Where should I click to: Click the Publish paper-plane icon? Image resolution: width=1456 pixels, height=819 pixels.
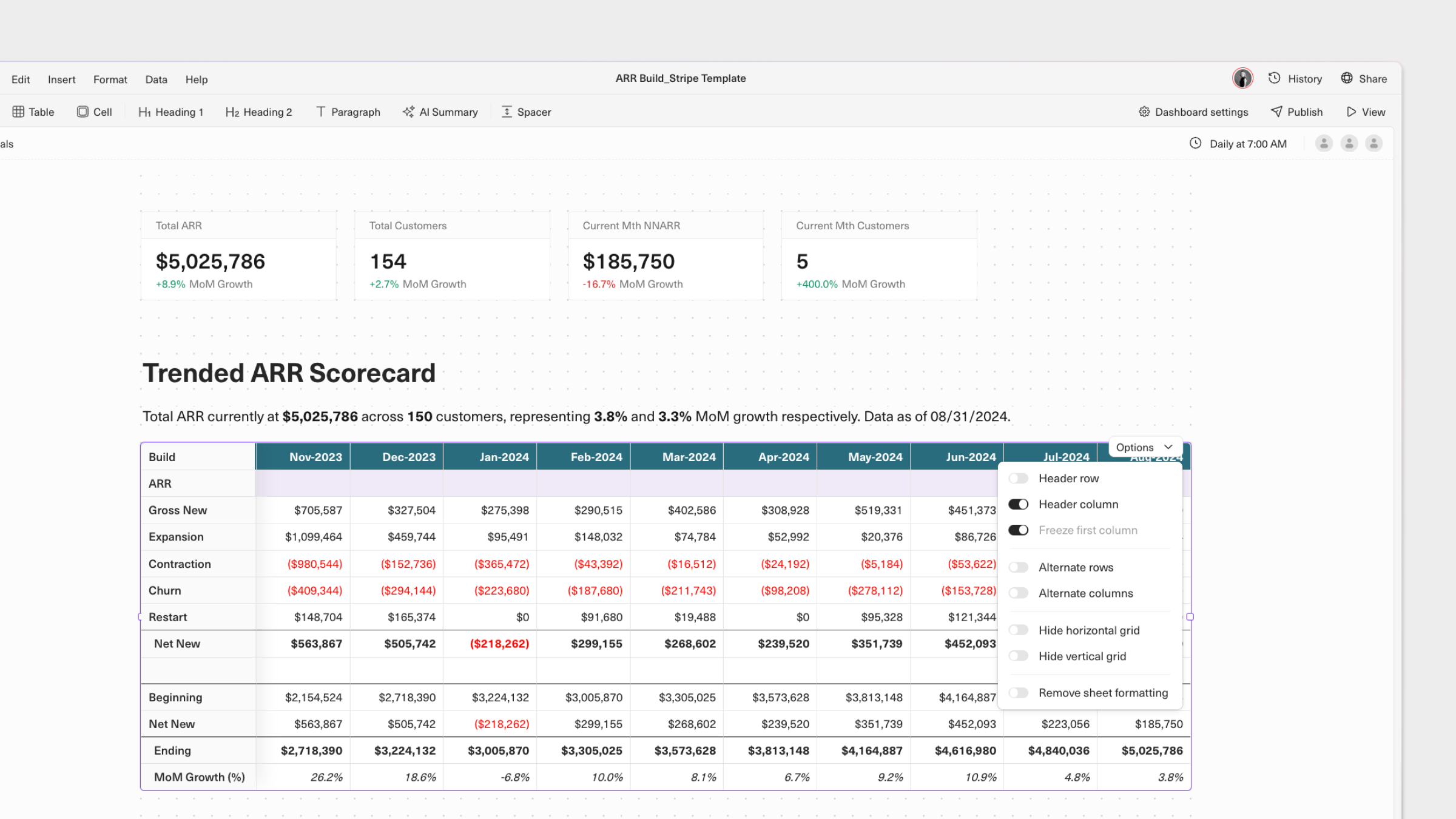click(x=1276, y=112)
